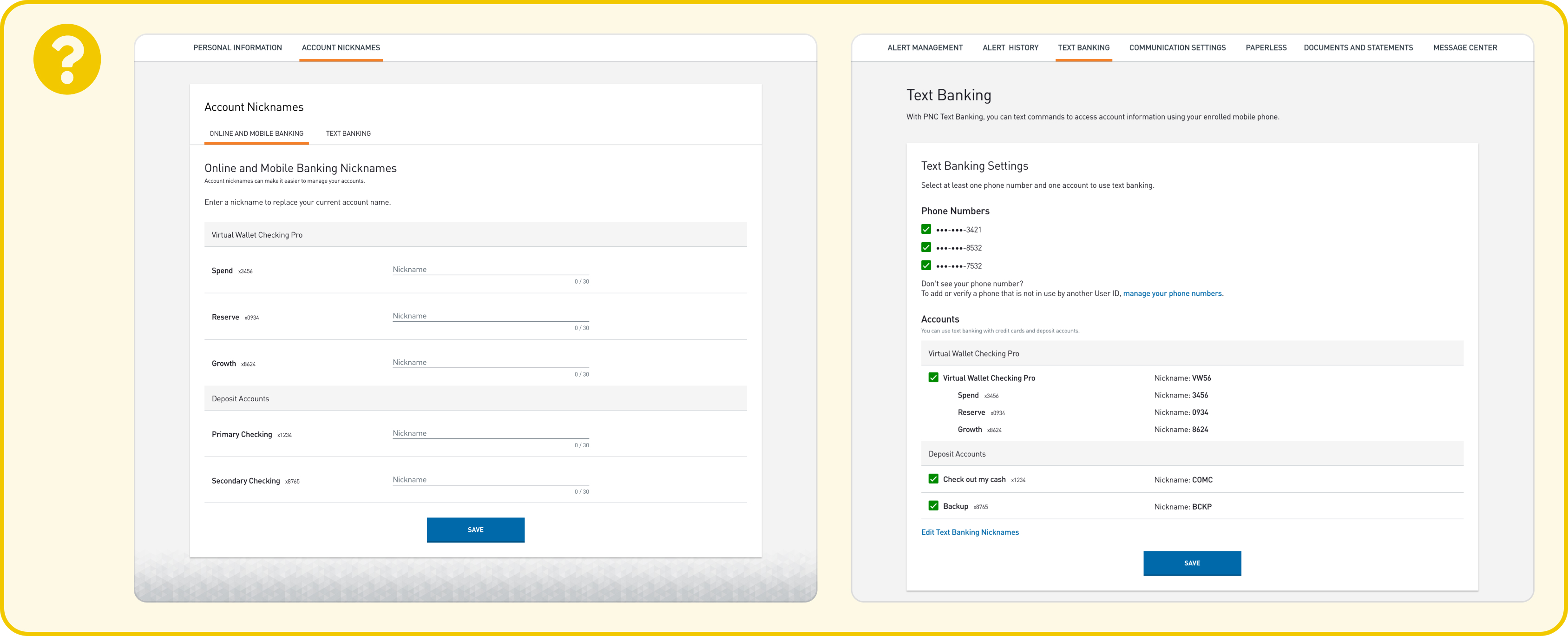
Task: Save the Account Nicknames form
Action: [x=475, y=530]
